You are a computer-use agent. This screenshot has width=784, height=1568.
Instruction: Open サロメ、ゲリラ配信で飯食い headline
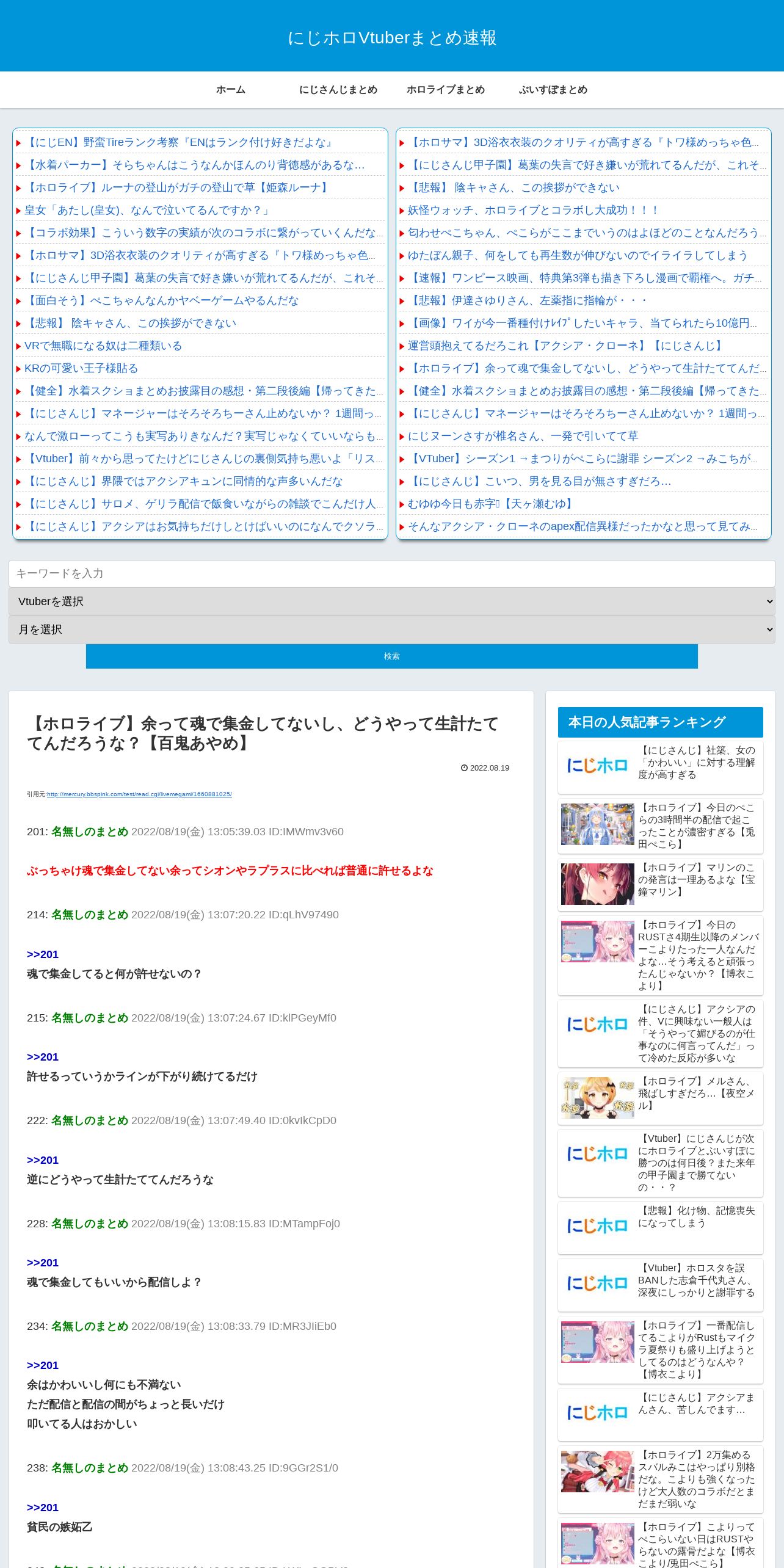[x=204, y=504]
